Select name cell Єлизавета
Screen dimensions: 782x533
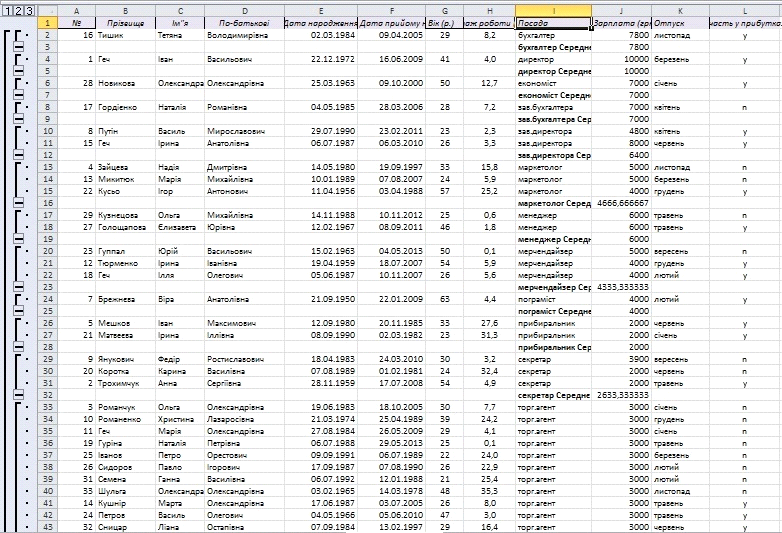180,227
